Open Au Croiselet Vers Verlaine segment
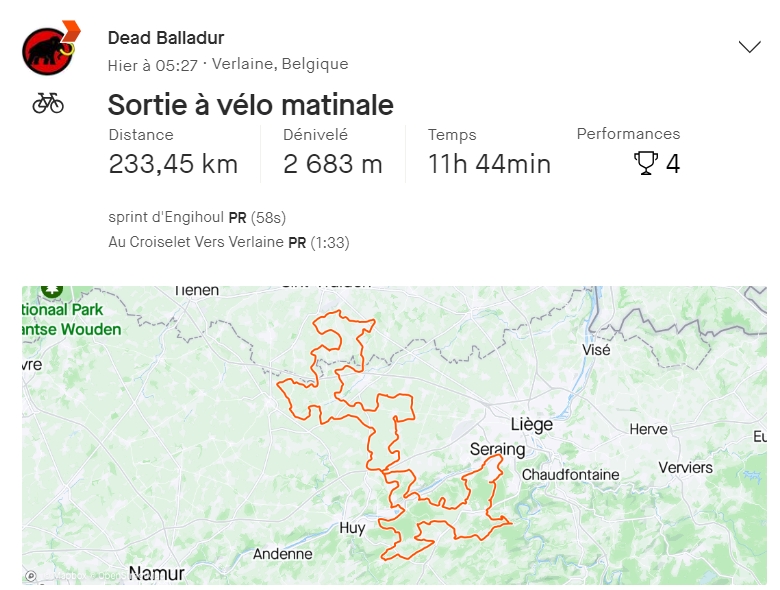780x590 pixels. point(197,242)
